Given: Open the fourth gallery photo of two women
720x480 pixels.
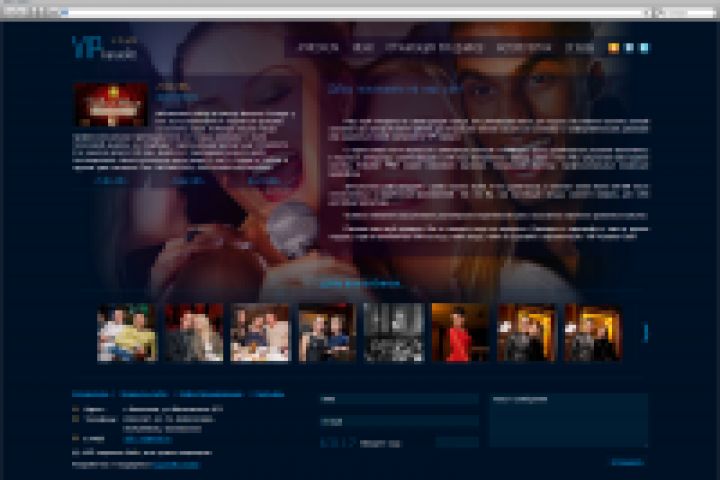Looking at the screenshot, I should click(x=327, y=333).
